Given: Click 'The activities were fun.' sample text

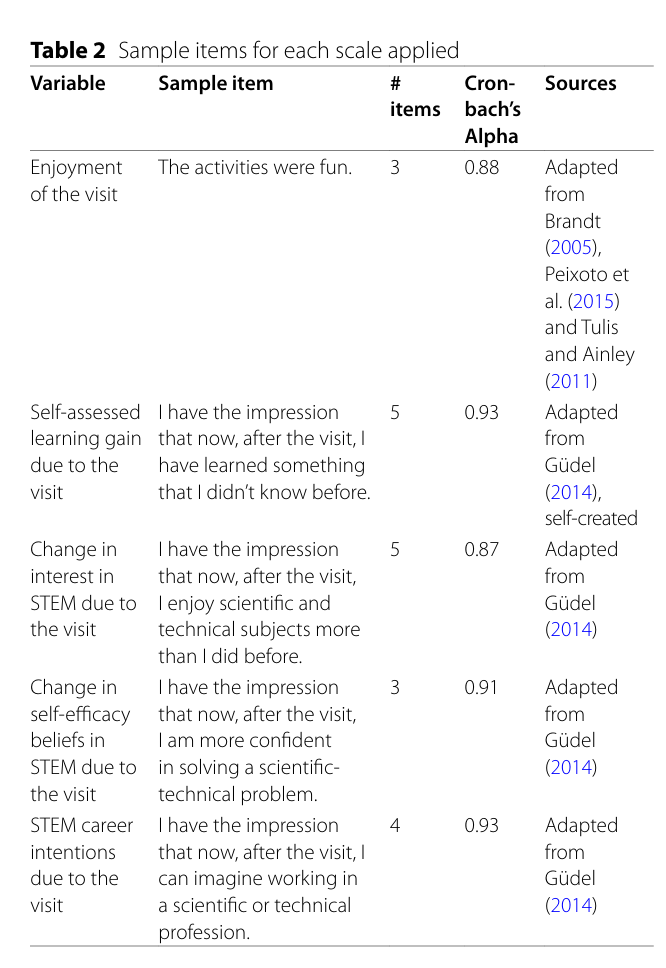Looking at the screenshot, I should tap(255, 167).
